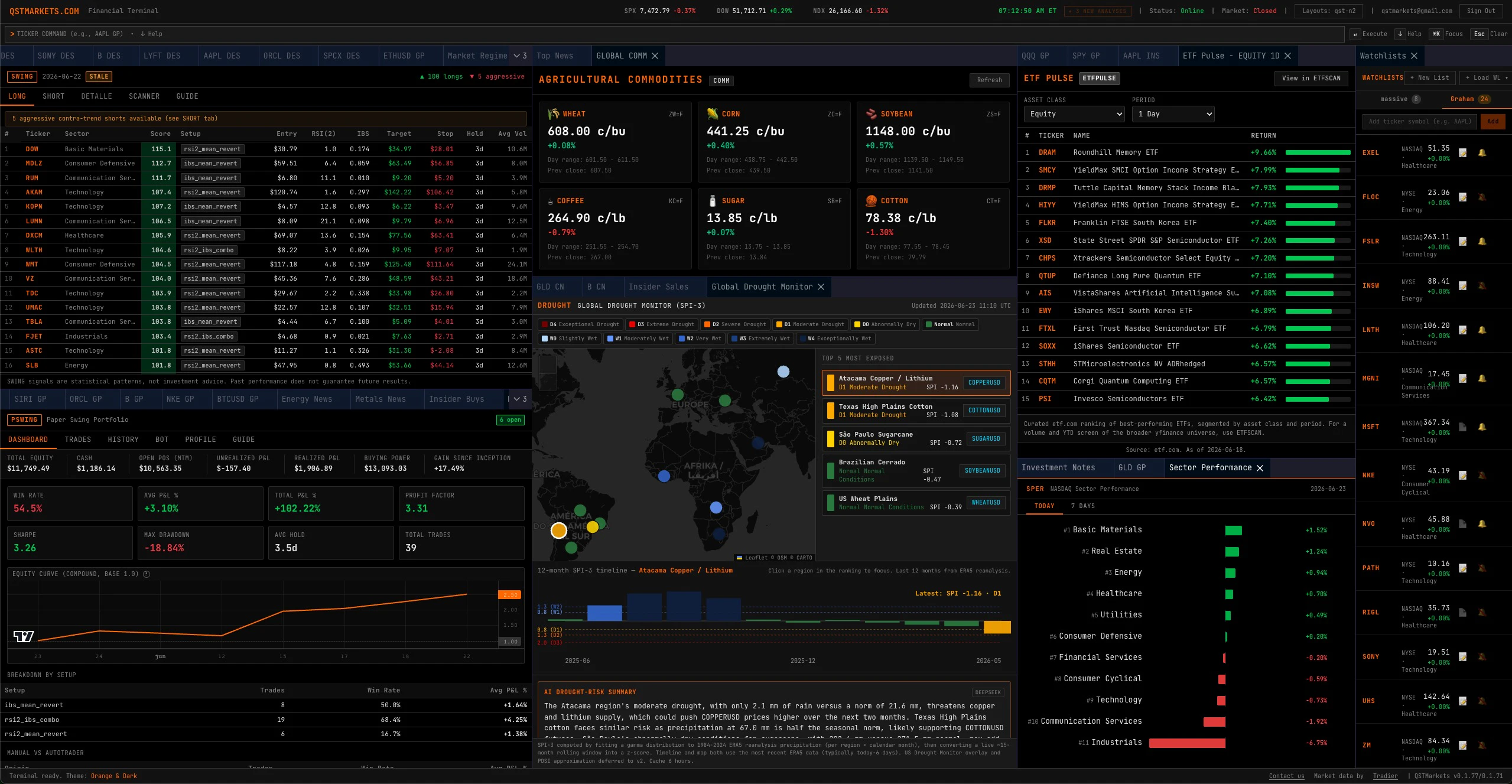Click the wheat icon on the WHEAT card
Image resolution: width=1512 pixels, height=784 pixels.
(554, 114)
